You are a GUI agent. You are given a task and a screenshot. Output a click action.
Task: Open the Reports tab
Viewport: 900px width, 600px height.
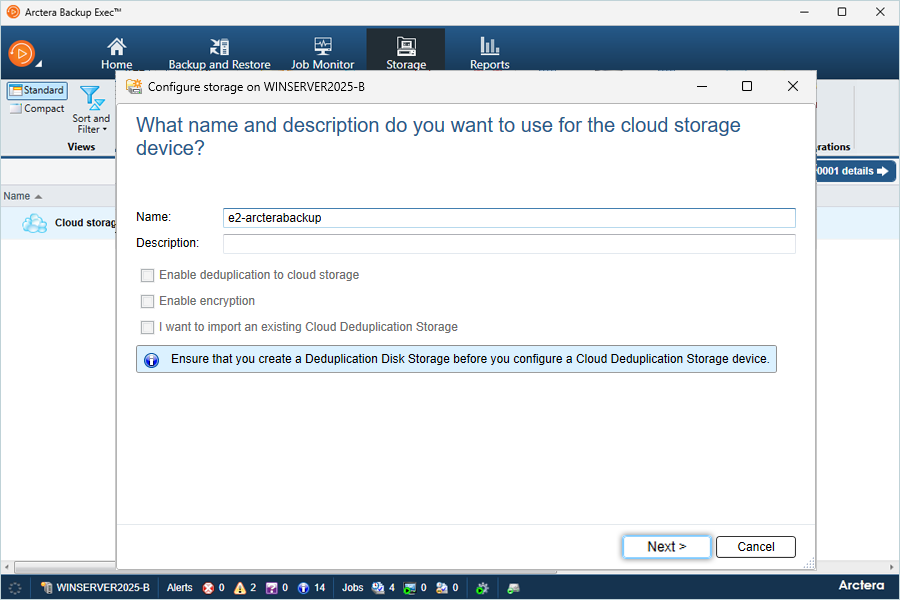(489, 54)
